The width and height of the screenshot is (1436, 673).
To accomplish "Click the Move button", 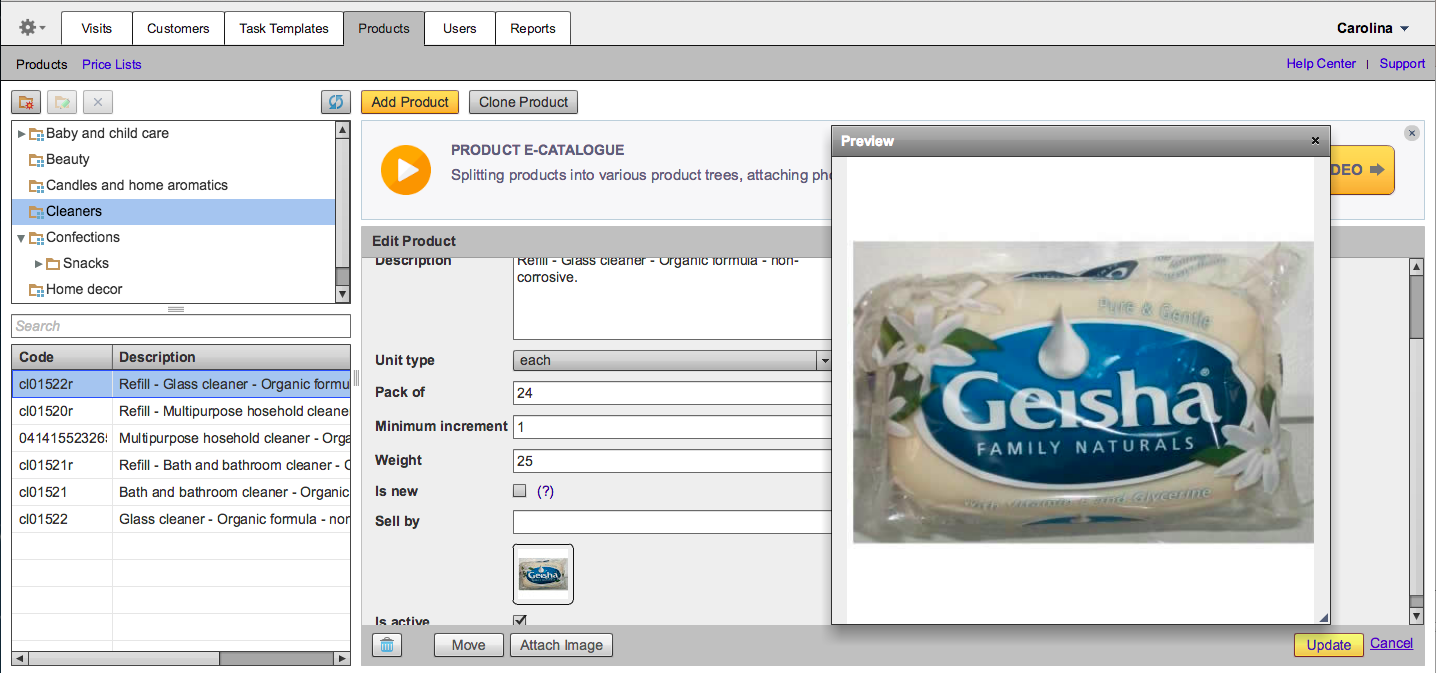I will click(469, 645).
